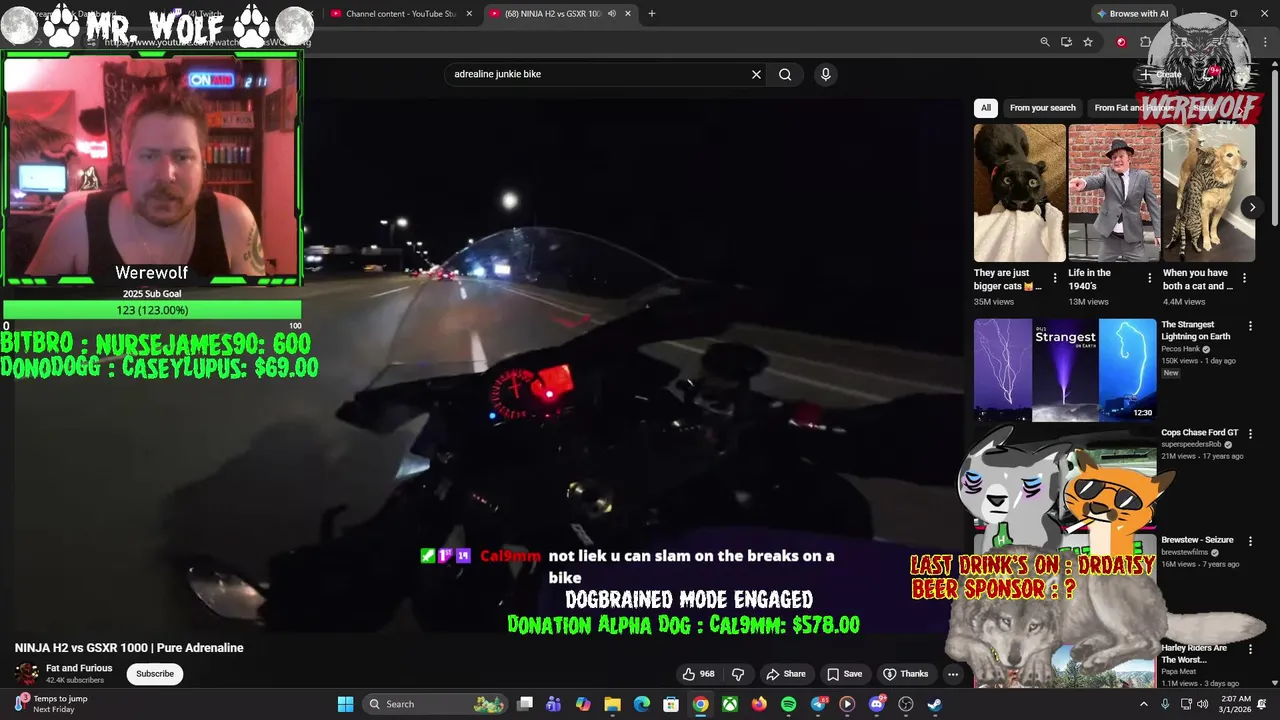Screen dimensions: 1280x720
Task: Open more actions menu beside Thanks
Action: click(953, 674)
